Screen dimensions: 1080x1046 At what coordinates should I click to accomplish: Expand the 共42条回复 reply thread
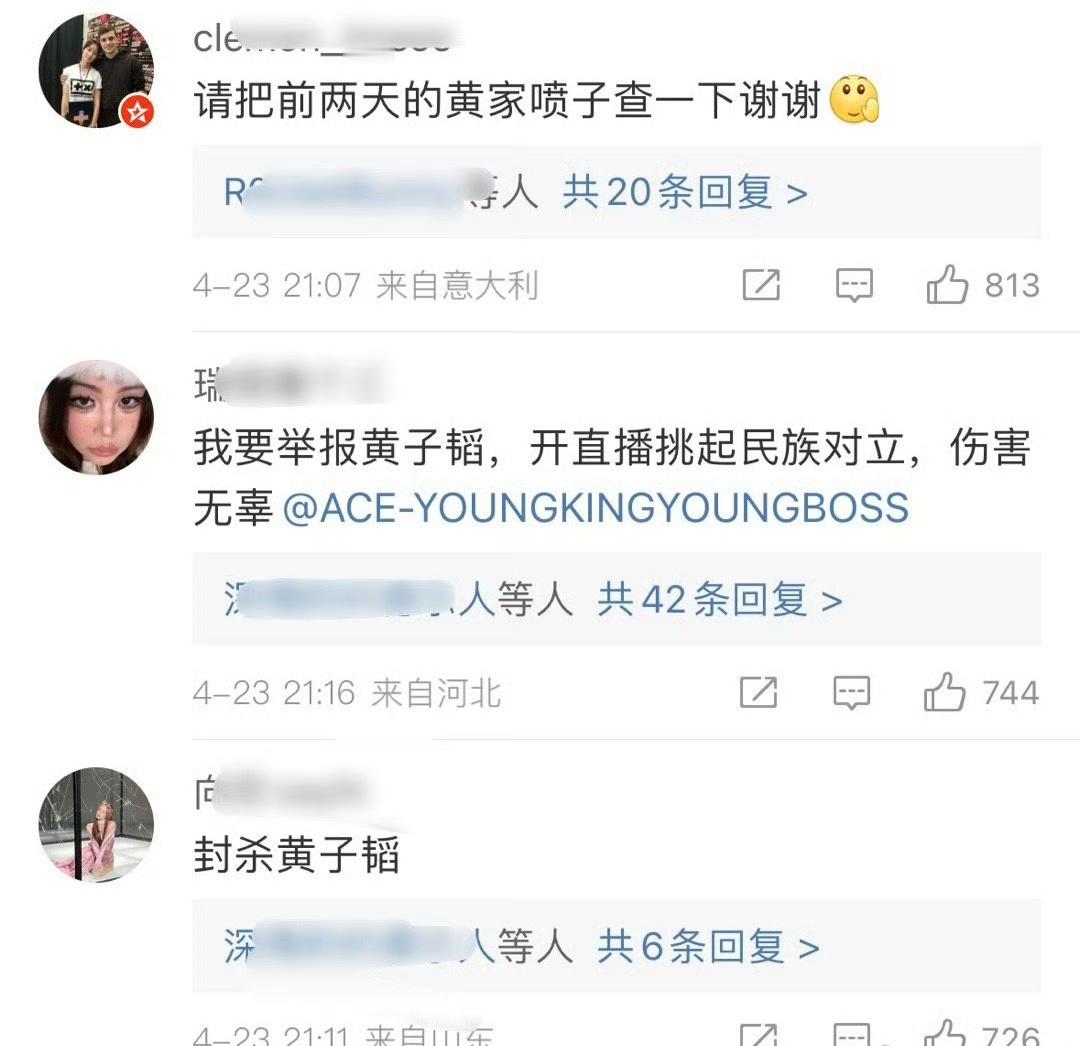pos(720,600)
